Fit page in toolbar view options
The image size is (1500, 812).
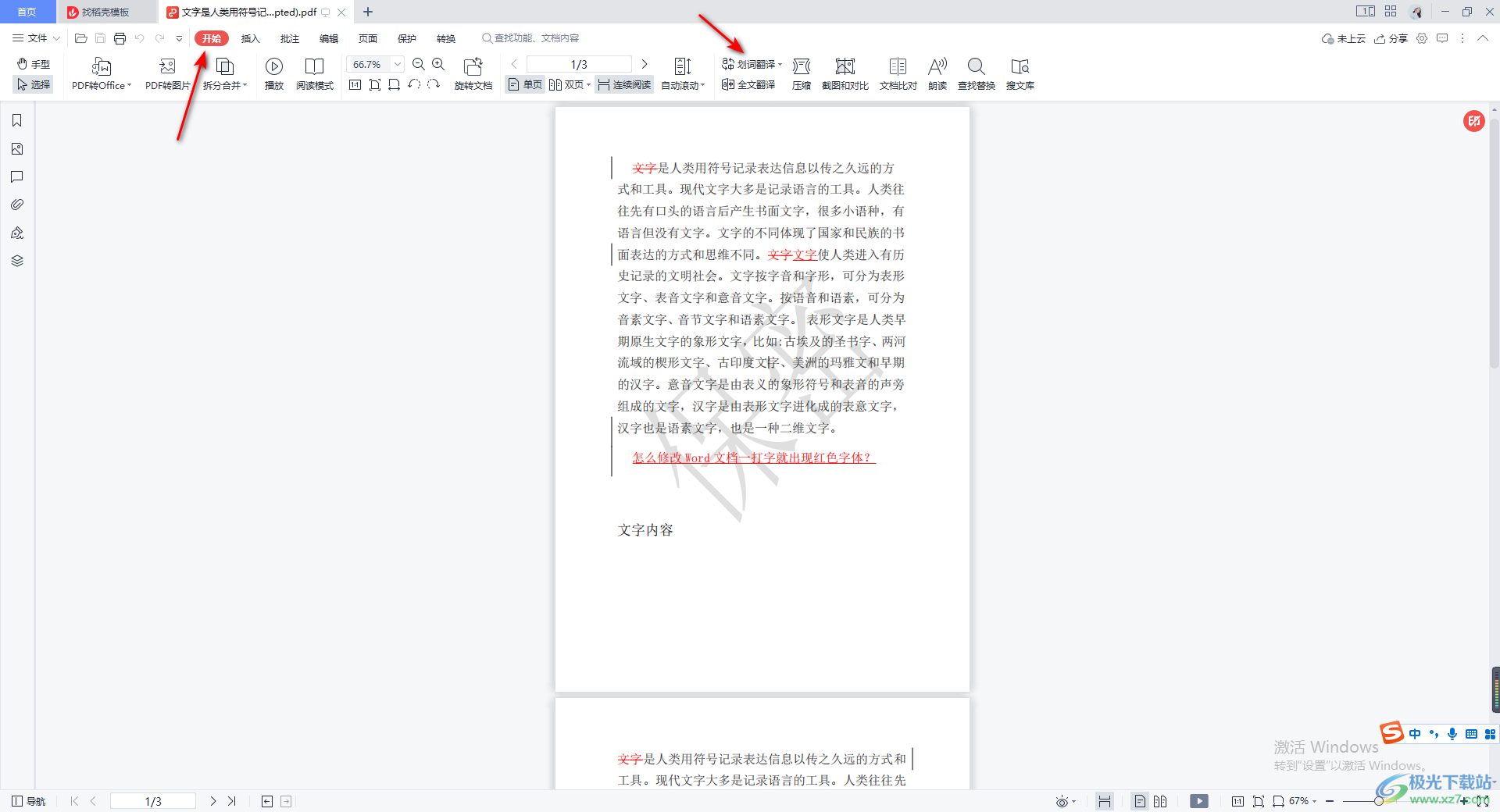[x=375, y=84]
